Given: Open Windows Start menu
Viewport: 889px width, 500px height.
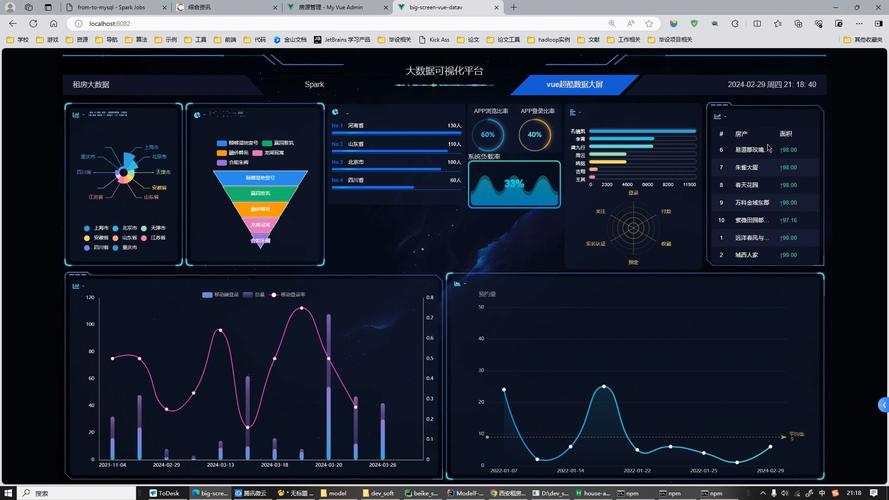Looking at the screenshot, I should coord(8,493).
